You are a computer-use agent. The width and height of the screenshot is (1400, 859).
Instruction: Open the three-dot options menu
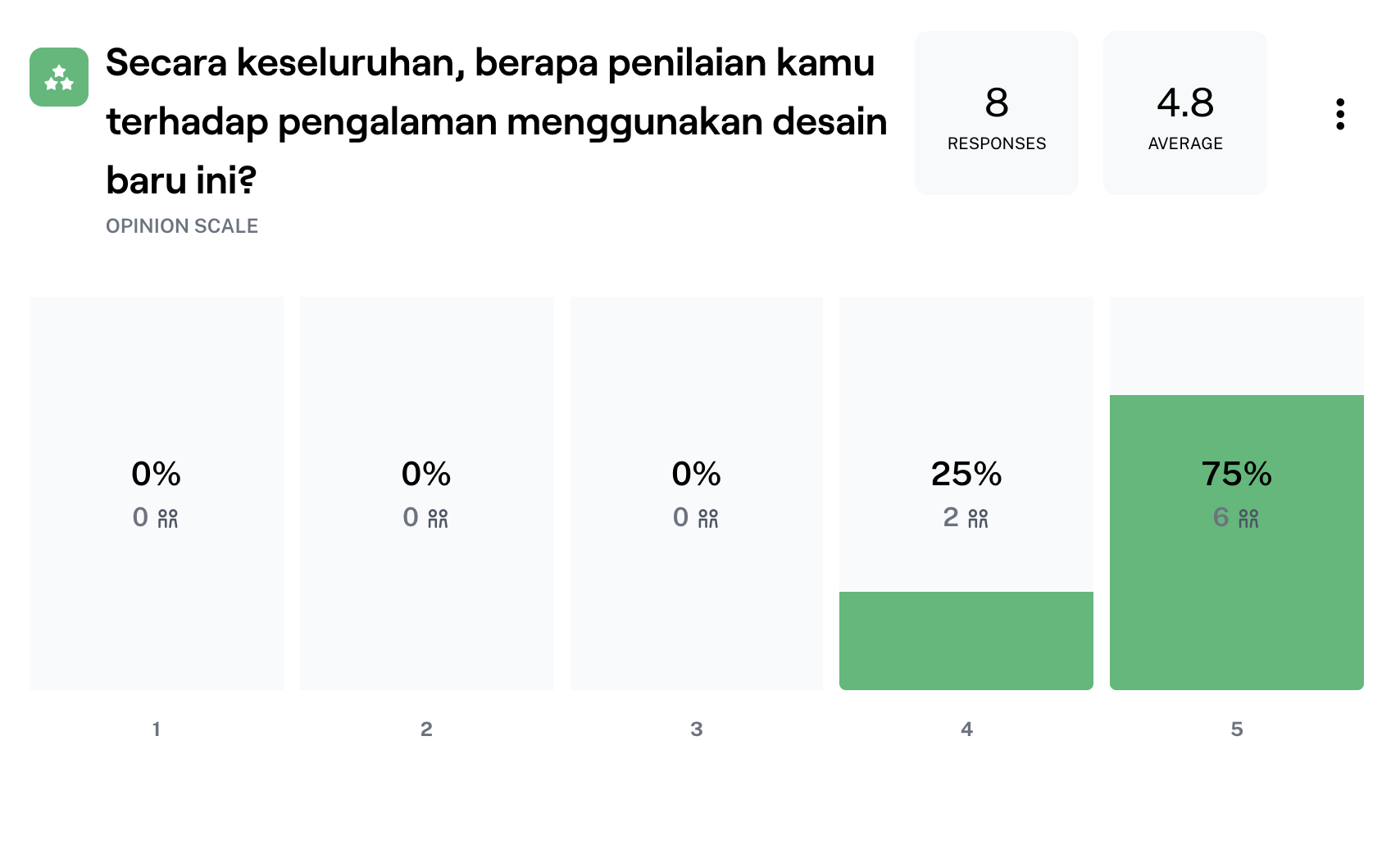[1340, 114]
